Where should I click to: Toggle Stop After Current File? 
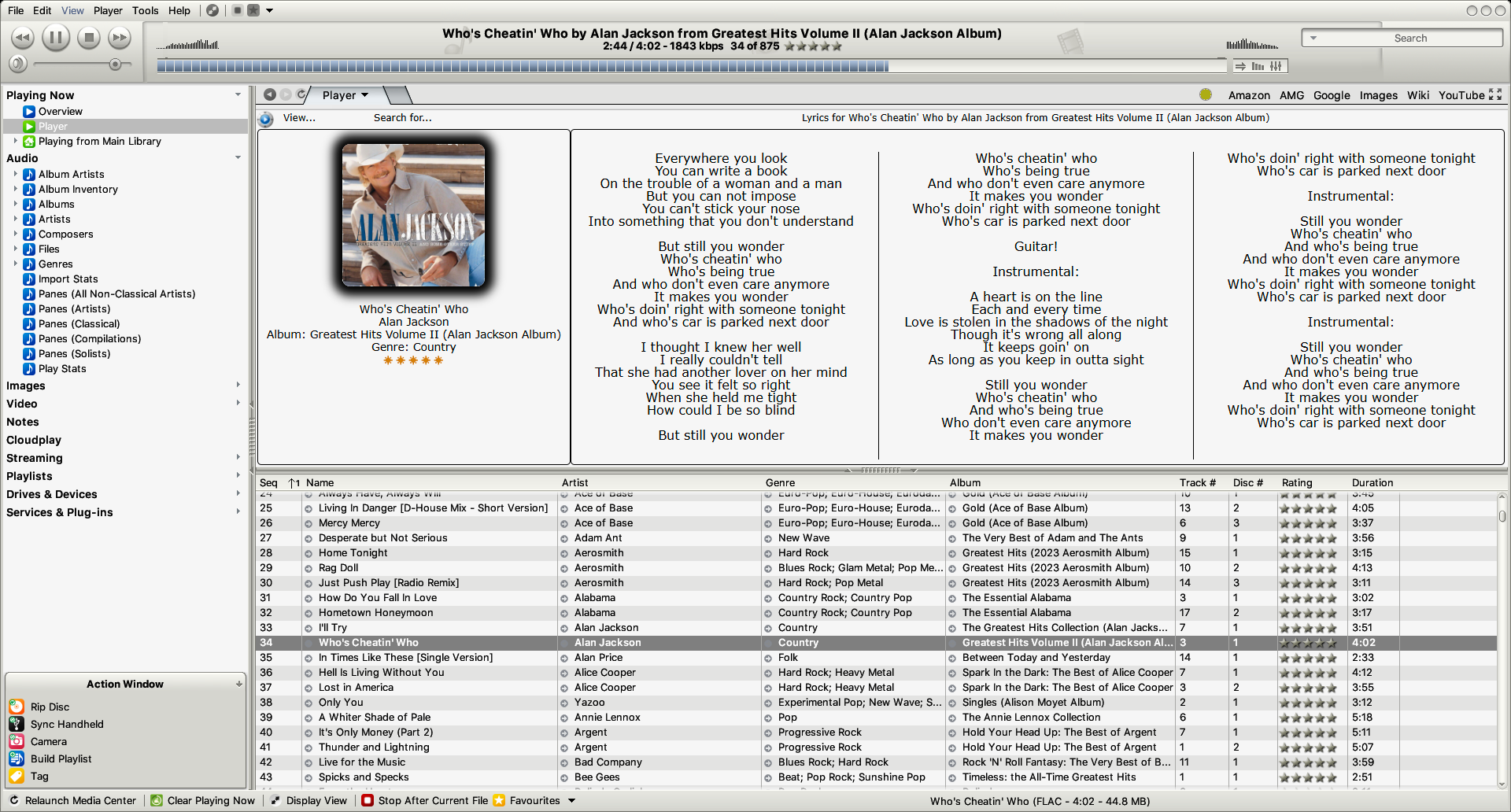(425, 801)
